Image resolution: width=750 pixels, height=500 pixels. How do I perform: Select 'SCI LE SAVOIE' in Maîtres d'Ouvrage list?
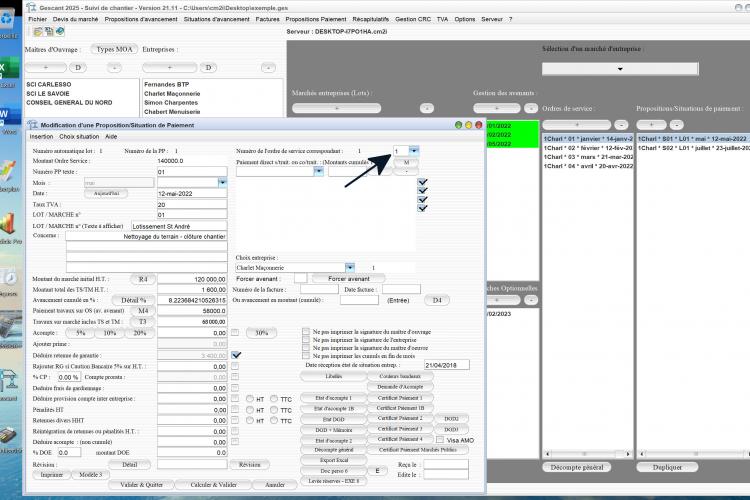[x=48, y=94]
